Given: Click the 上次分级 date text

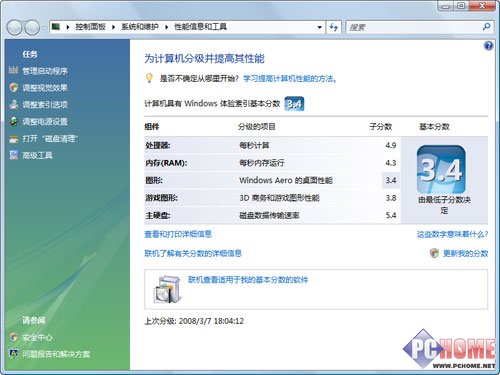Looking at the screenshot, I should pyautogui.click(x=194, y=321).
